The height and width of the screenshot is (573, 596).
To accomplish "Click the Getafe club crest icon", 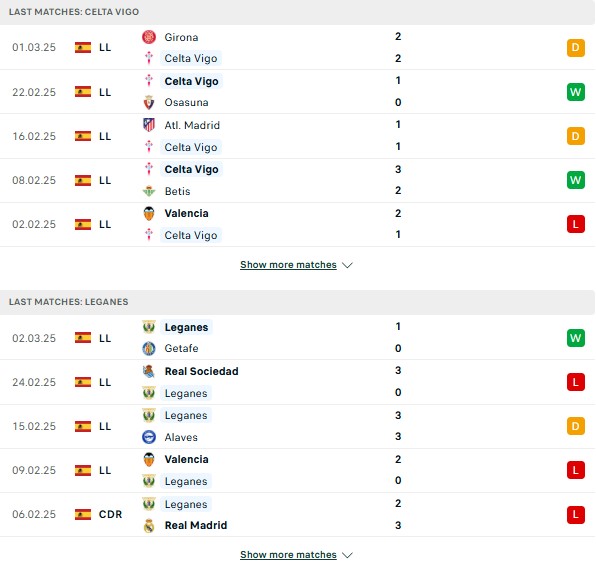I will click(149, 348).
